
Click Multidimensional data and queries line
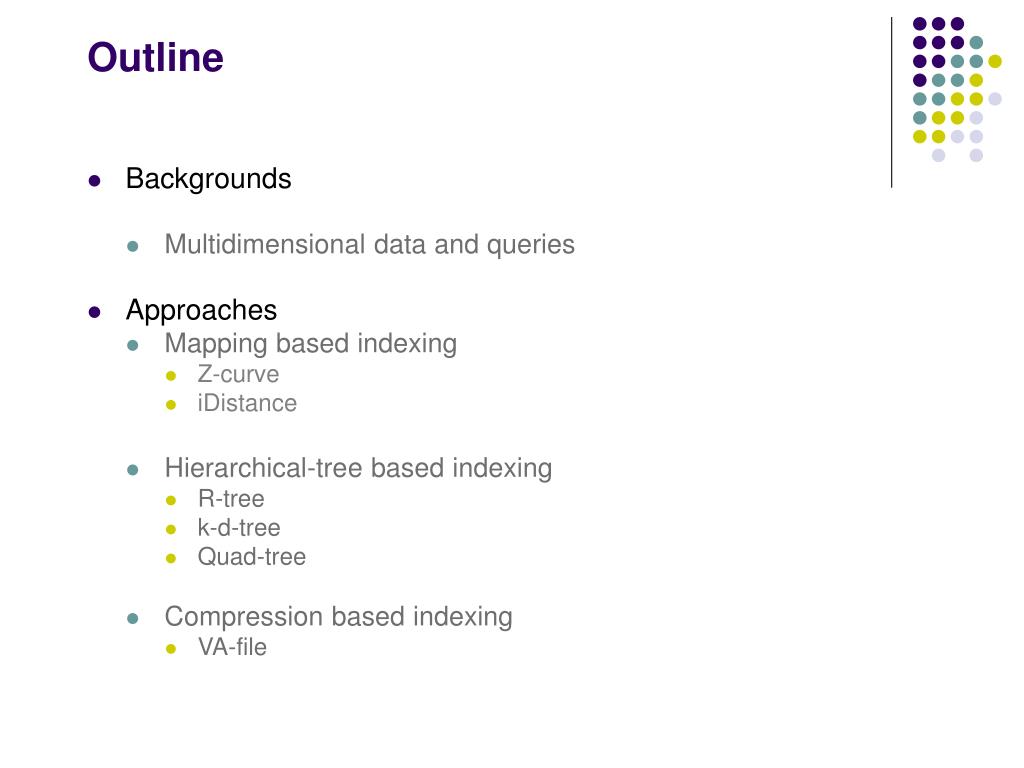370,245
